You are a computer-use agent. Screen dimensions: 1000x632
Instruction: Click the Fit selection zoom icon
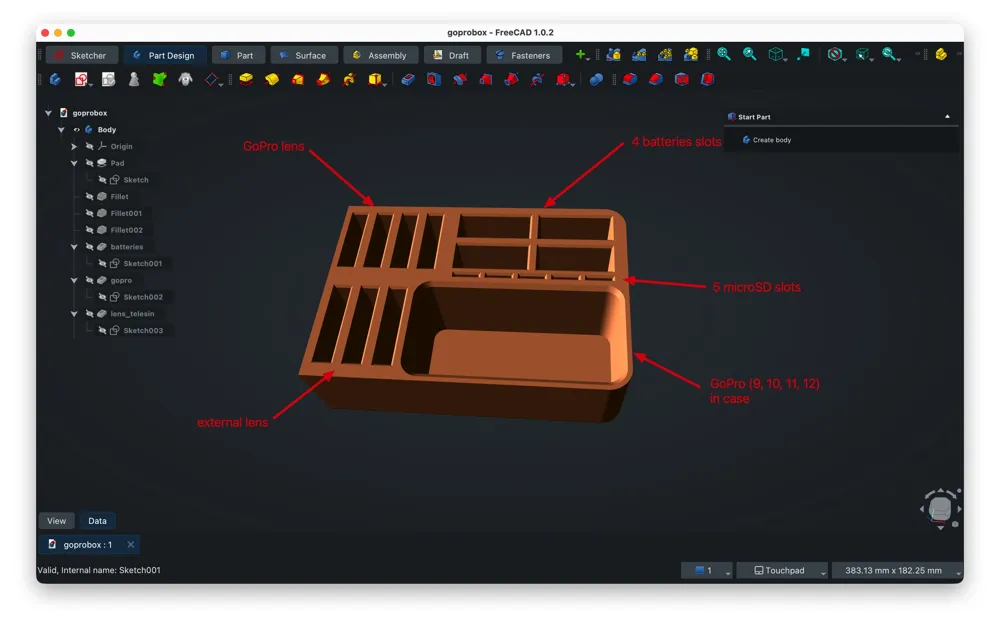pyautogui.click(x=750, y=54)
